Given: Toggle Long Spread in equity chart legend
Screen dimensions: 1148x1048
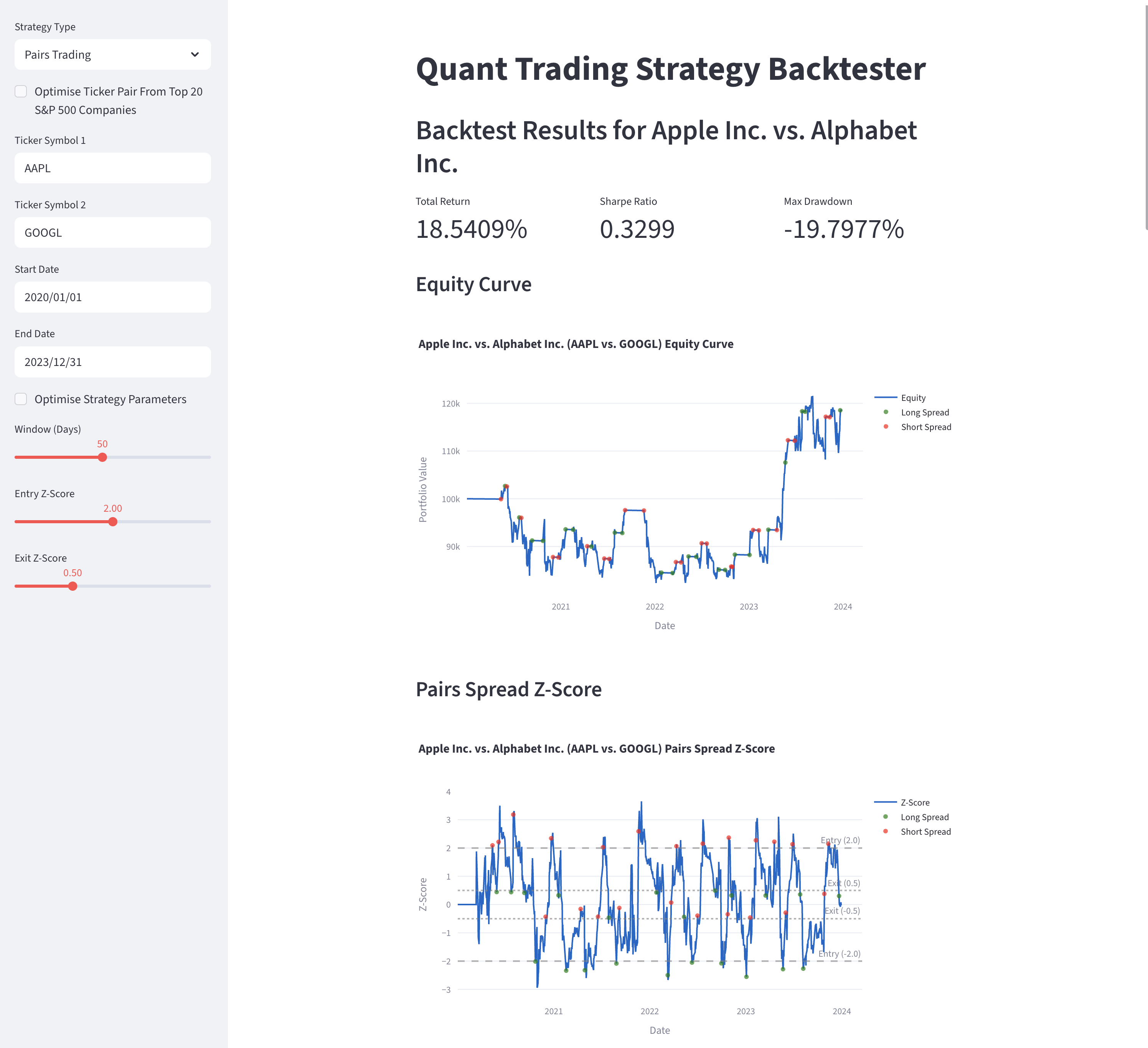Looking at the screenshot, I should (924, 412).
